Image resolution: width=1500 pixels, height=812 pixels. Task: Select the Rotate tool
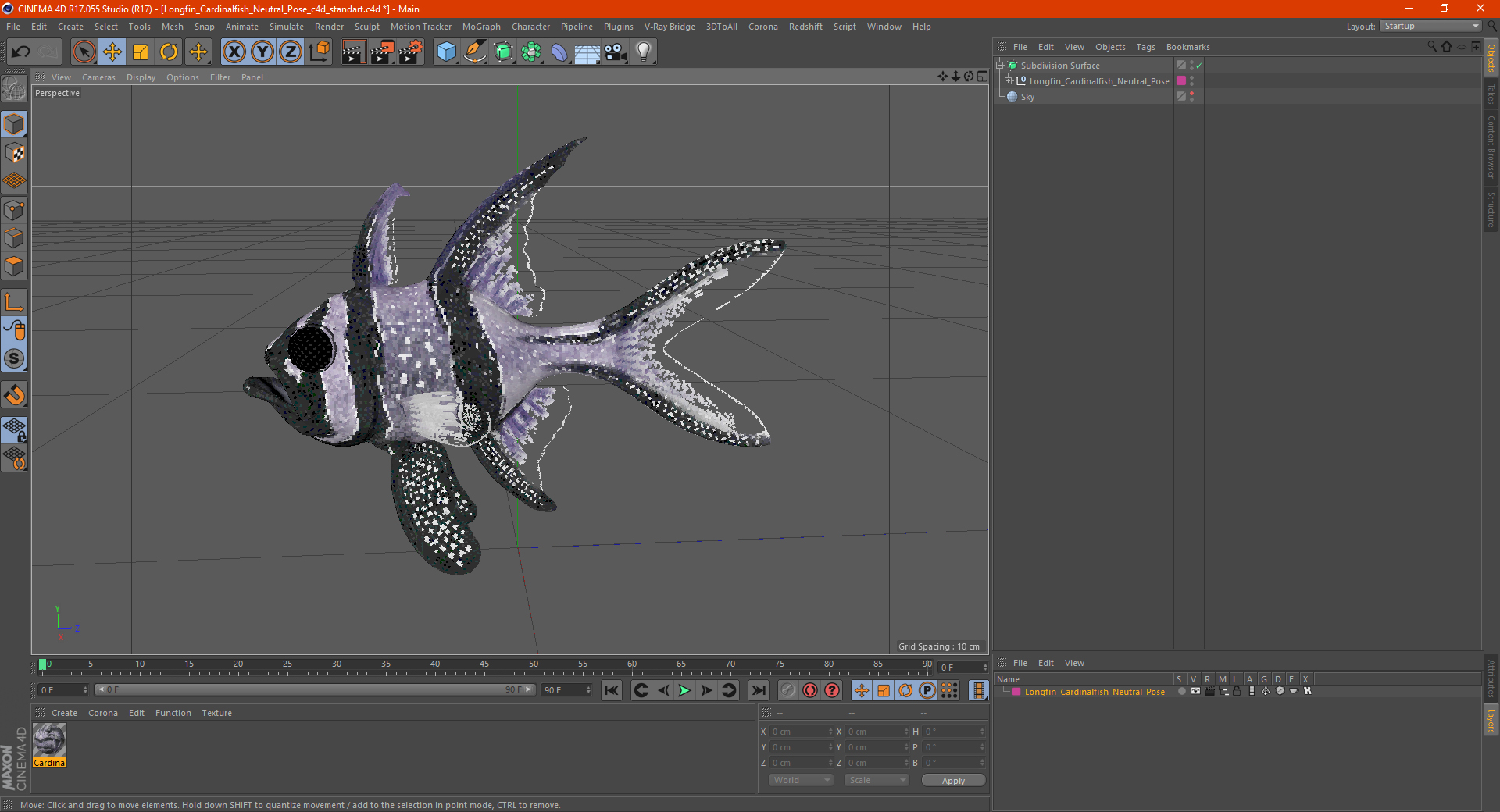pyautogui.click(x=169, y=52)
